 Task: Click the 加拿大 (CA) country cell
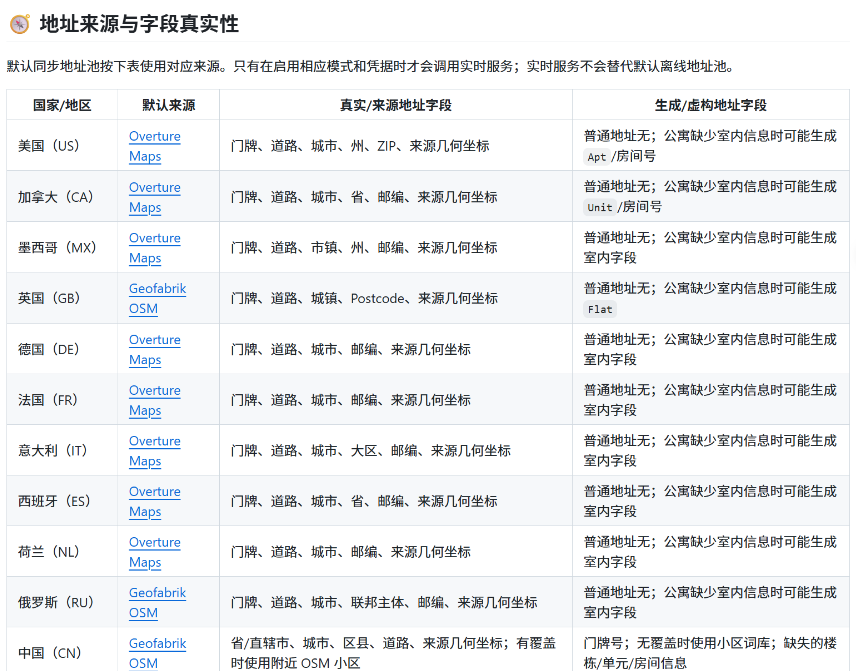pos(62,197)
